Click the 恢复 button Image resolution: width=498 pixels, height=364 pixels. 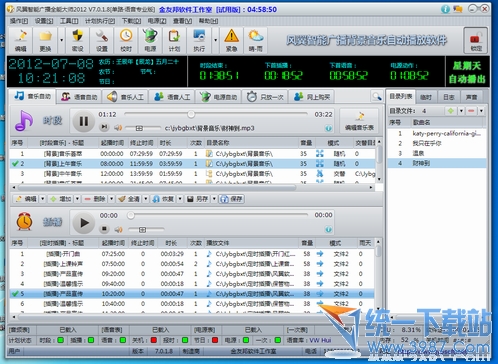163,199
